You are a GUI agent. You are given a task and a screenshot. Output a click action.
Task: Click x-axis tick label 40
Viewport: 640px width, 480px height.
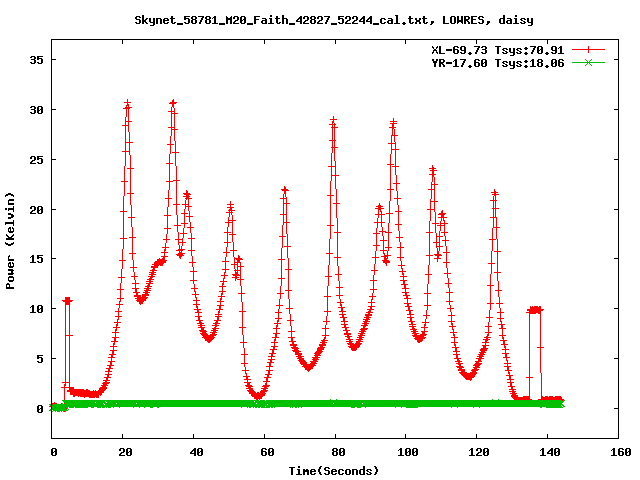pos(196,452)
